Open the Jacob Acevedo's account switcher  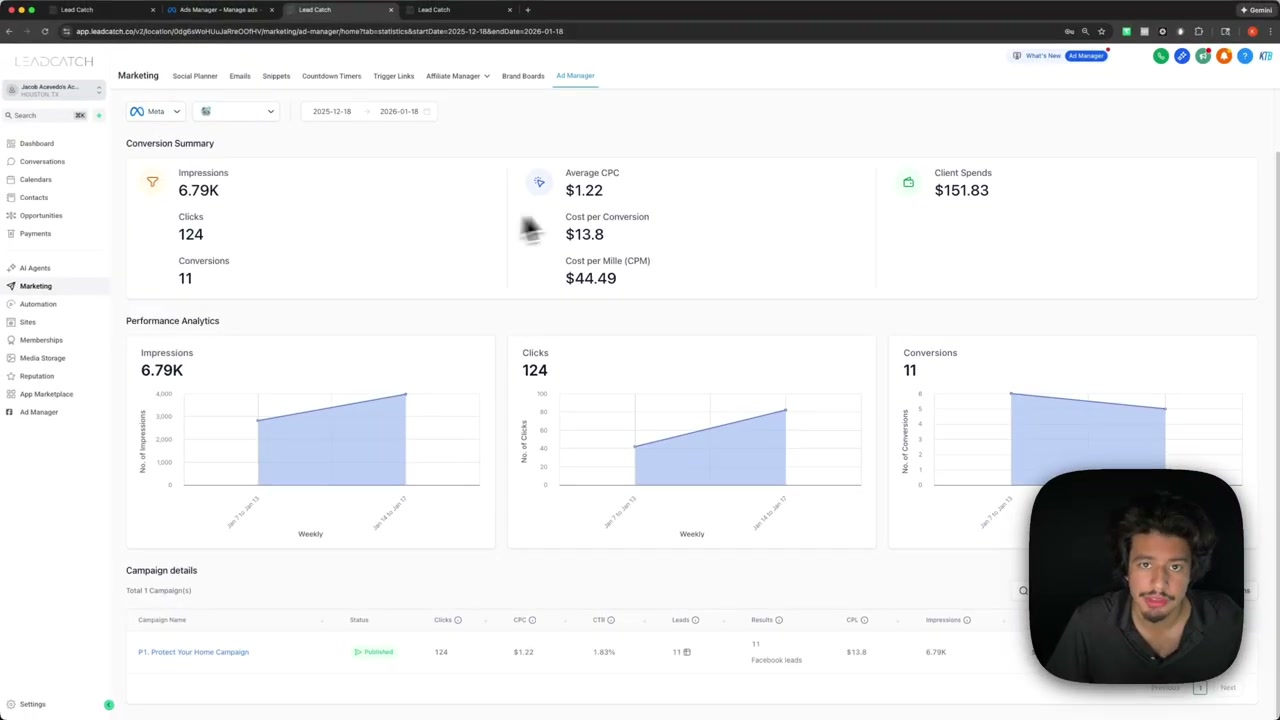point(54,90)
